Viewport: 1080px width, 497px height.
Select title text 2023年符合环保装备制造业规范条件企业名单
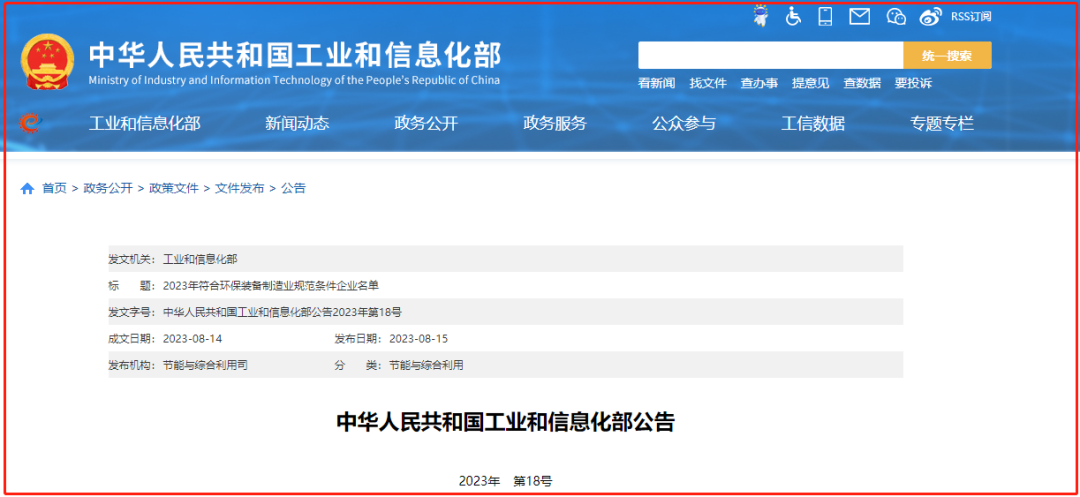coord(271,286)
